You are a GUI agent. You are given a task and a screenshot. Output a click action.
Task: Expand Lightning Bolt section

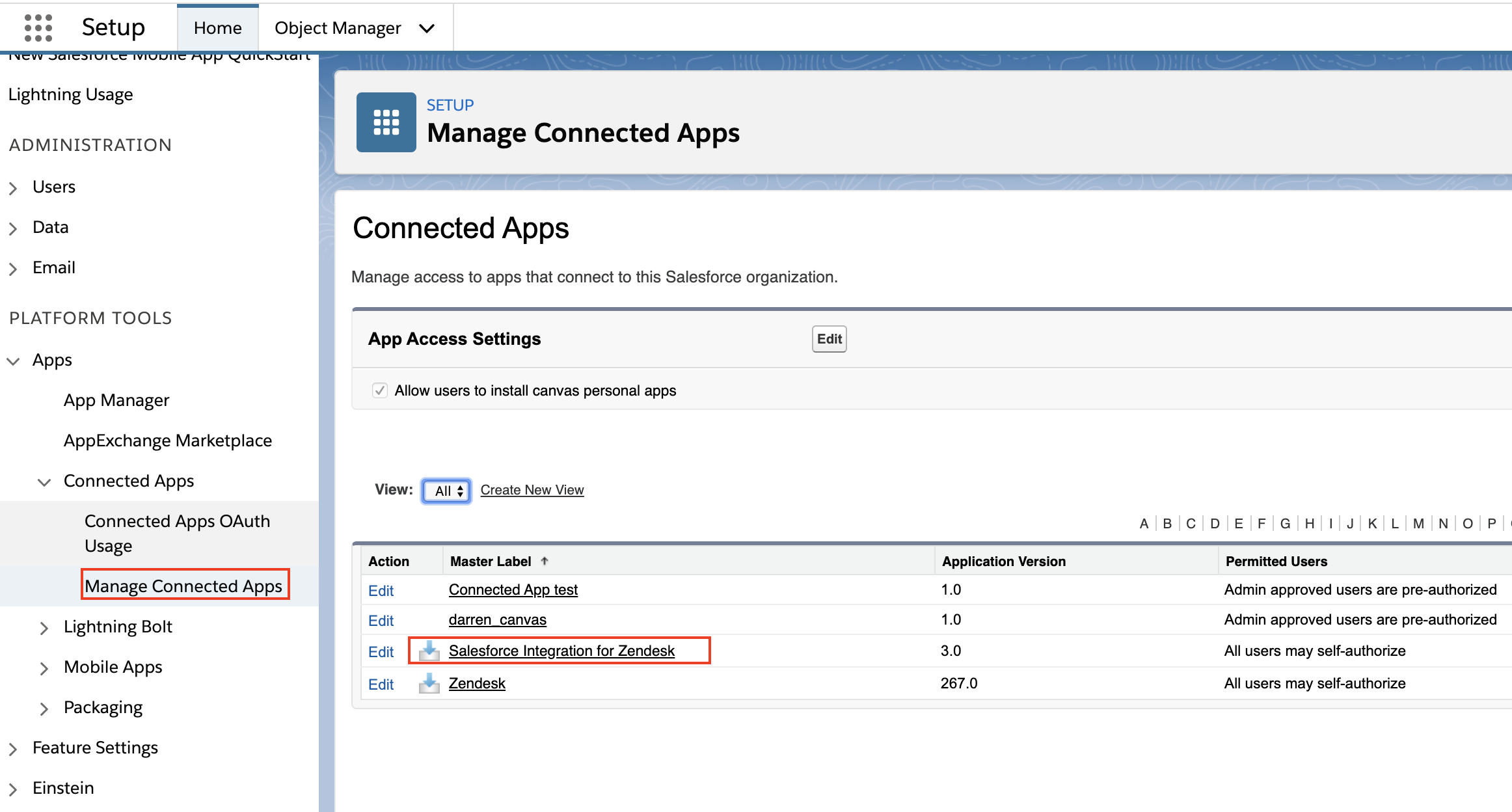(44, 627)
